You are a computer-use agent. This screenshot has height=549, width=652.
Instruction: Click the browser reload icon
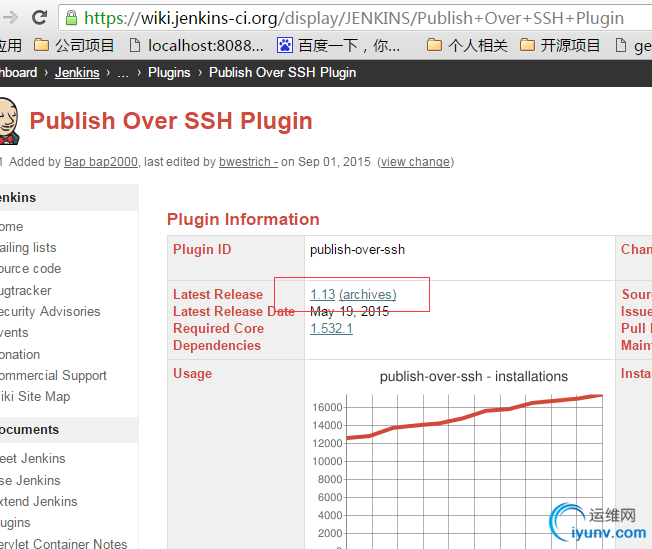(40, 17)
